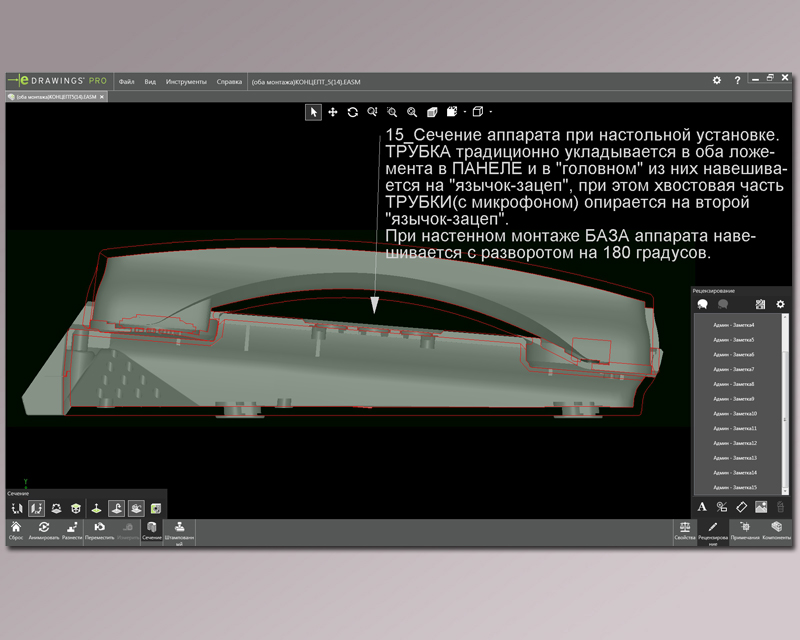Viewport: 800px width, 640px height.
Task: Insert image markup in review panel
Action: coord(761,507)
